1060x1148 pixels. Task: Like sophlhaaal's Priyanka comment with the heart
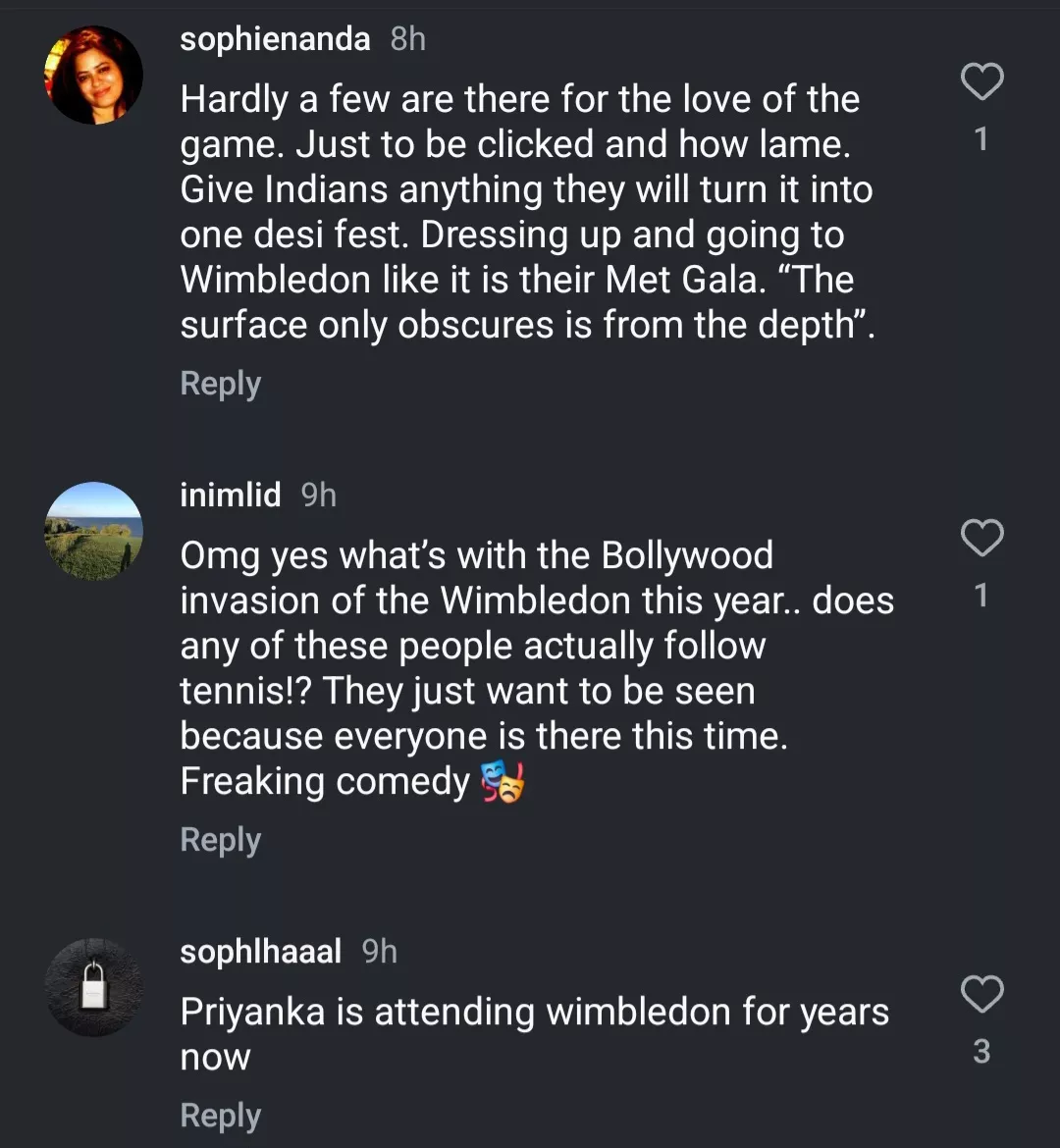(981, 995)
